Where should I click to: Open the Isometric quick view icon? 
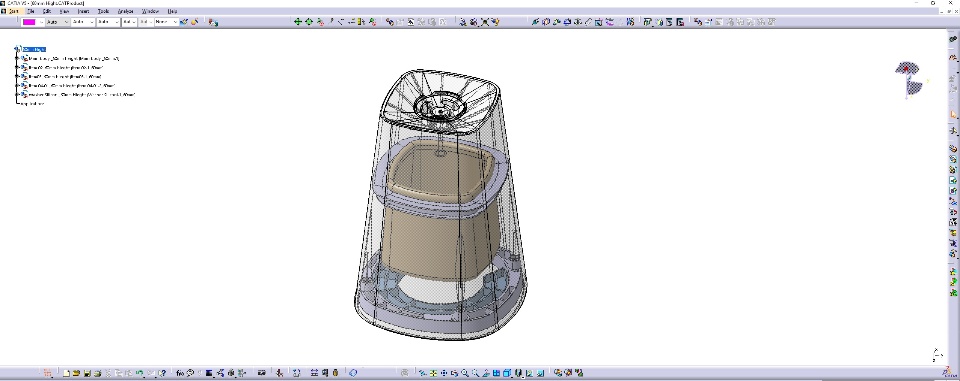[508, 372]
